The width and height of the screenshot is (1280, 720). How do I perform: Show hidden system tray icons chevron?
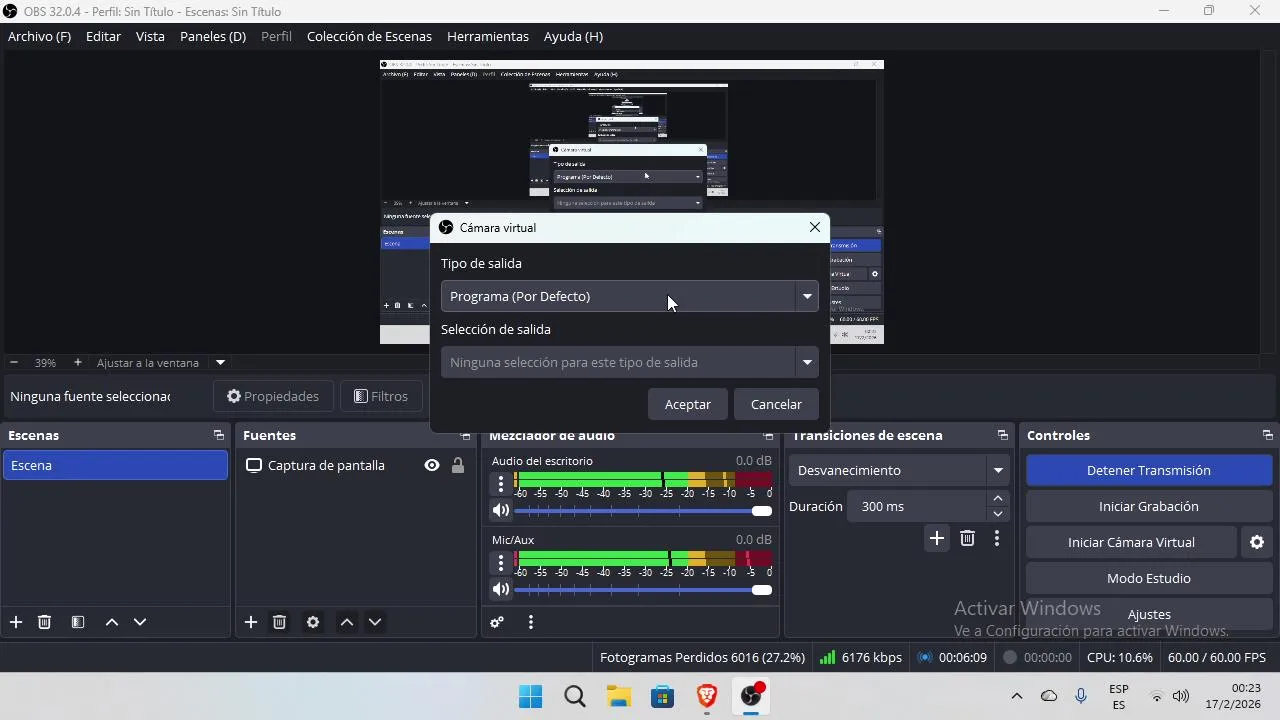1017,696
